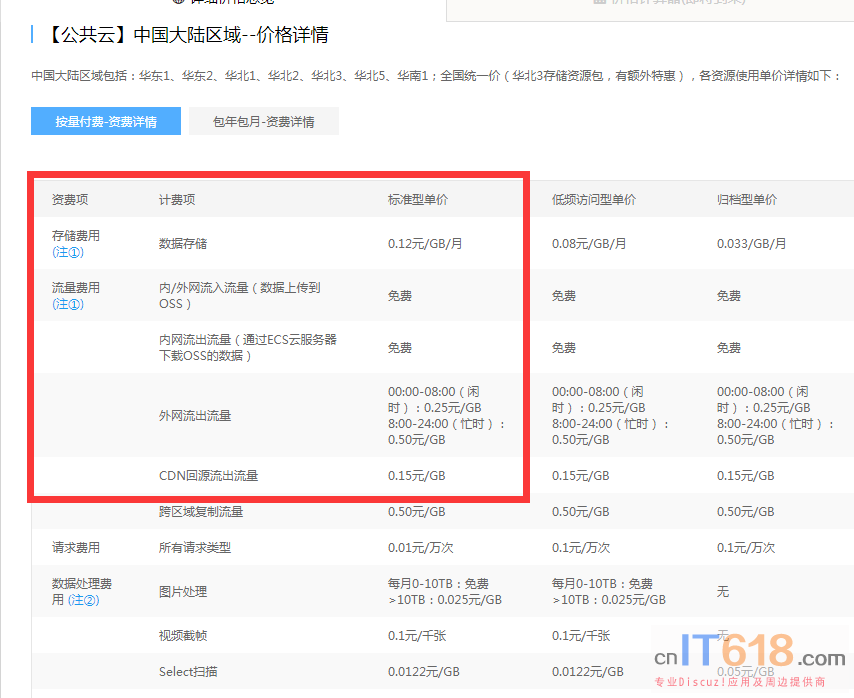Open 注① link under 流量费用
The width and height of the screenshot is (854, 698).
click(68, 304)
